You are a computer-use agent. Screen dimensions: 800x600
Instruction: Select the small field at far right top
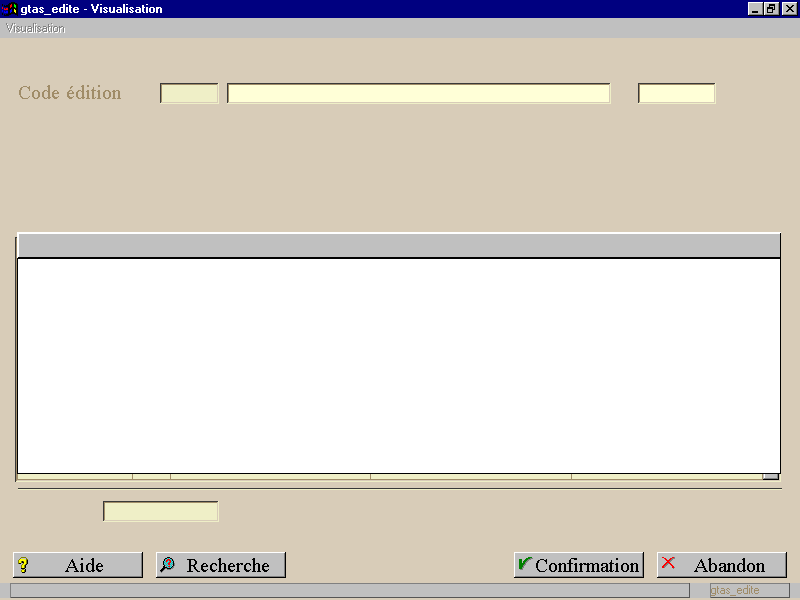click(x=677, y=93)
